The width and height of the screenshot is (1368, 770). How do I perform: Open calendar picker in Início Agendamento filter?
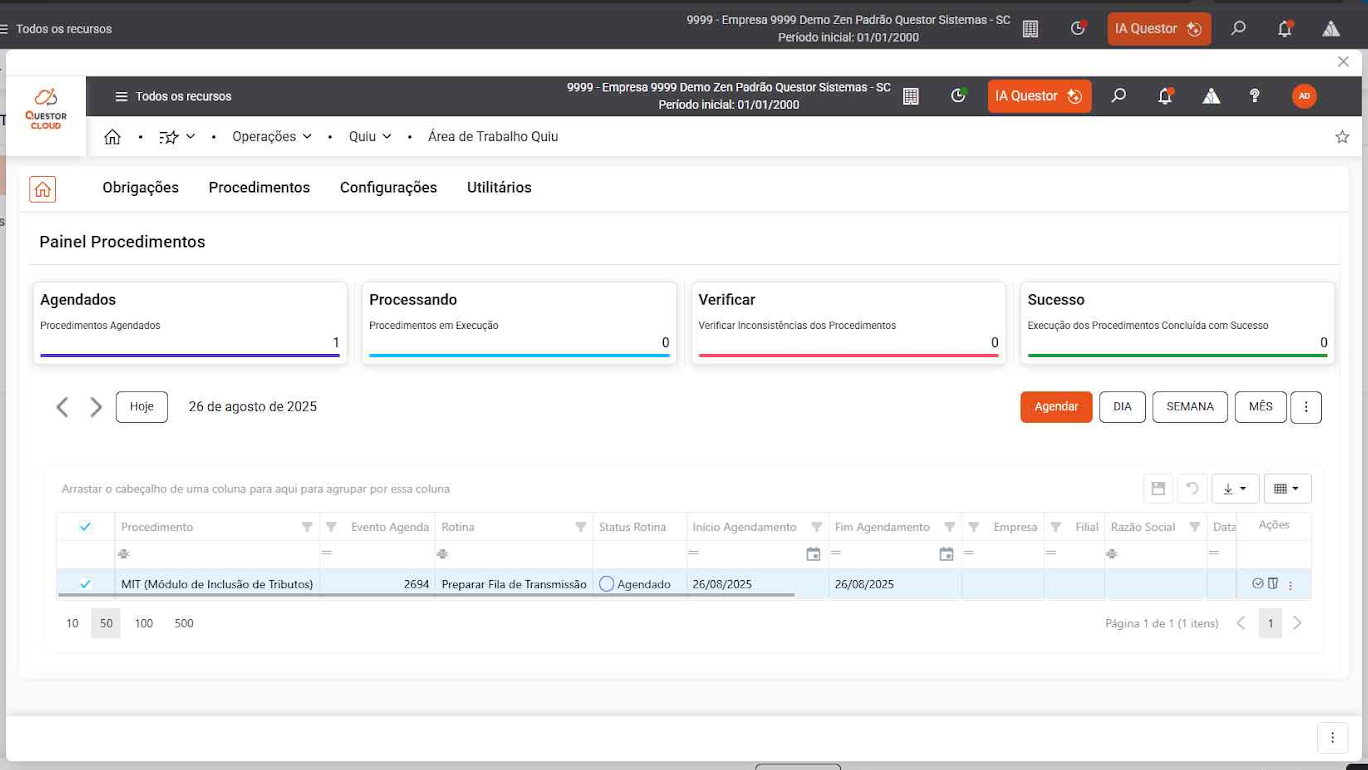(x=813, y=554)
